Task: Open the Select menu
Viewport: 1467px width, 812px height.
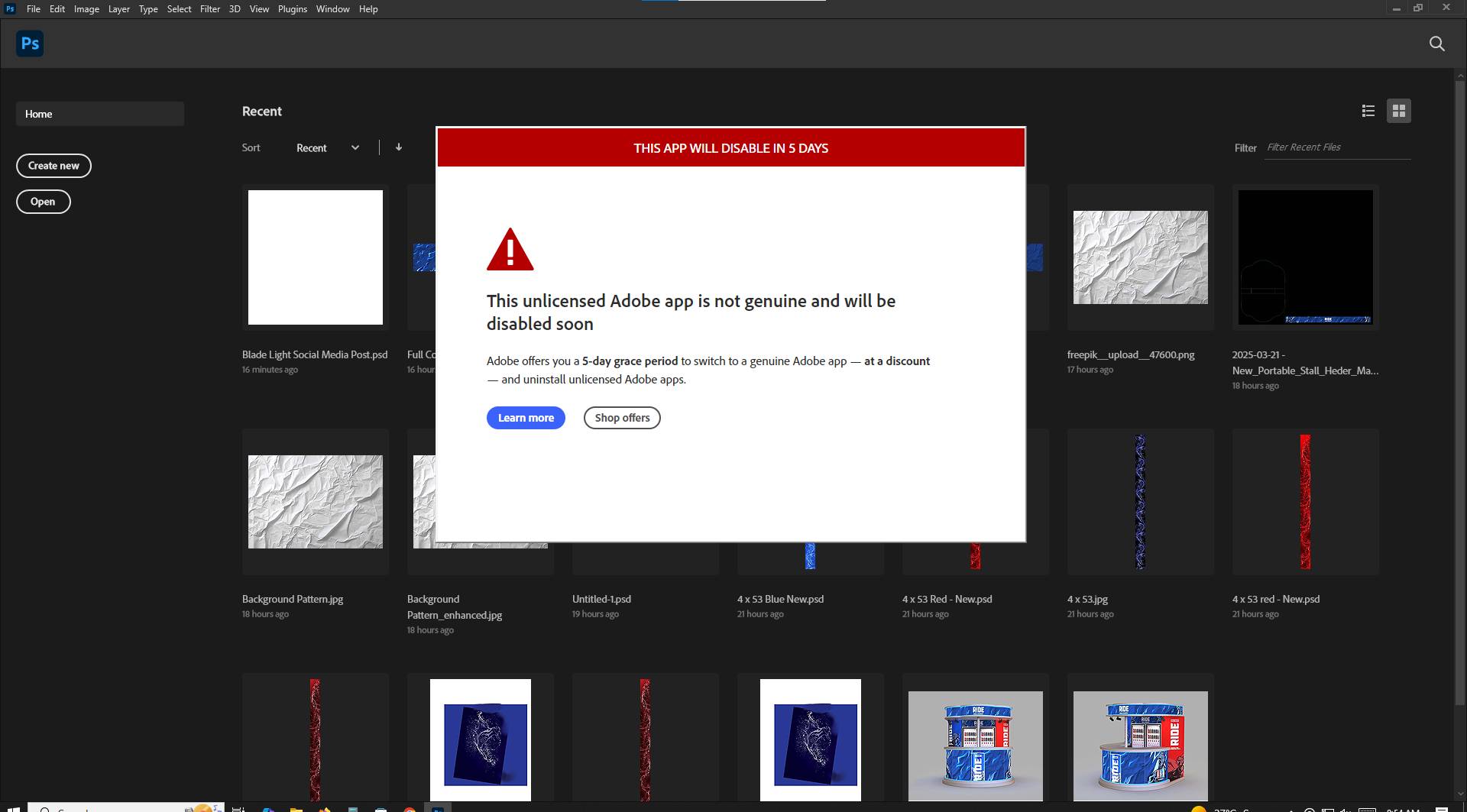Action: click(x=179, y=9)
